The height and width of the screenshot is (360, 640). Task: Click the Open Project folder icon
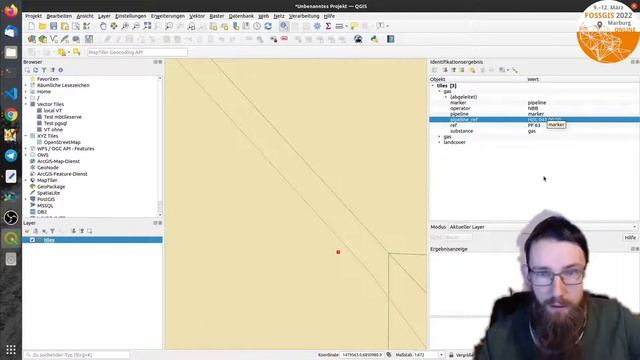(x=42, y=26)
